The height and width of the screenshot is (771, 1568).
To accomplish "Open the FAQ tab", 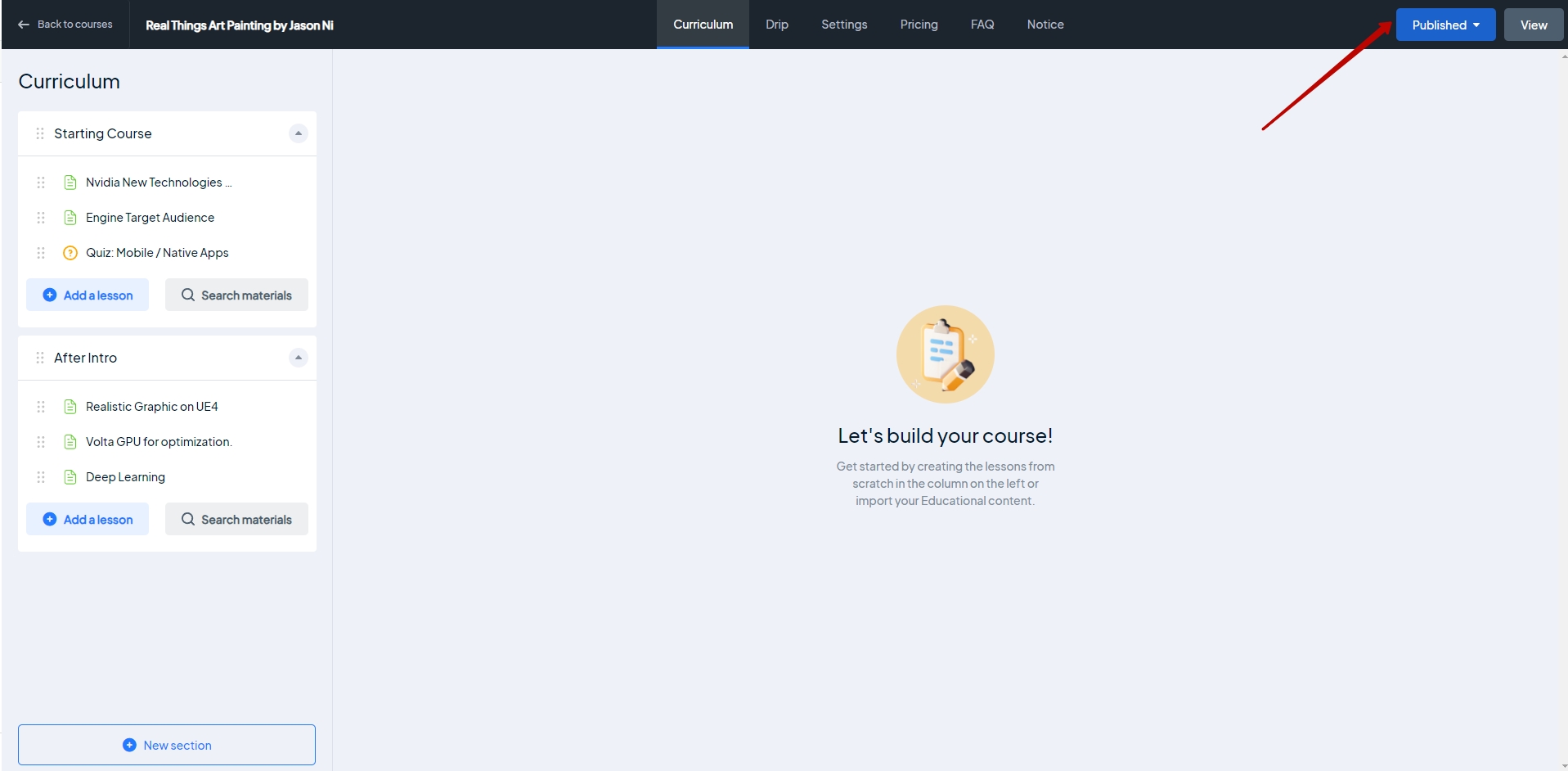I will pyautogui.click(x=982, y=25).
